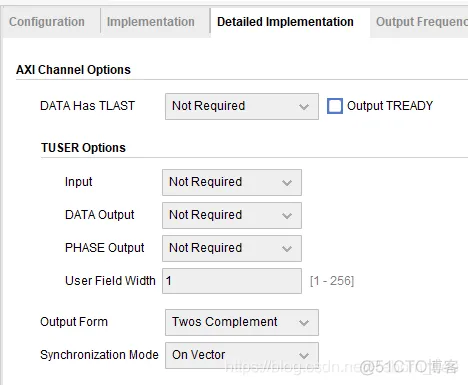Screen dimensions: 468x385
Task: Open the Synchronization Mode dropdown
Action: (x=242, y=355)
